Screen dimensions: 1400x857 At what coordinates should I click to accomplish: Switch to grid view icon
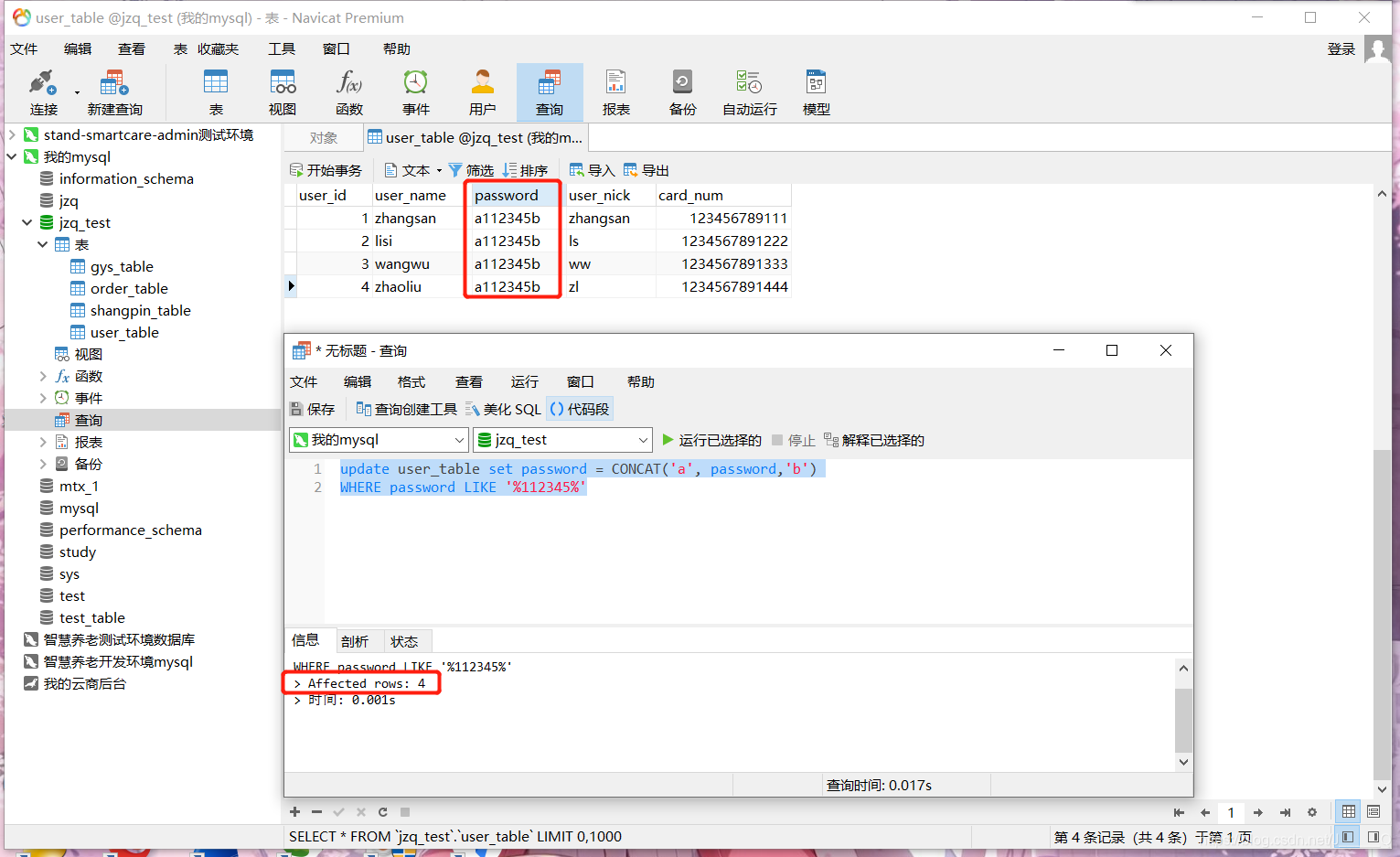coord(1349,811)
